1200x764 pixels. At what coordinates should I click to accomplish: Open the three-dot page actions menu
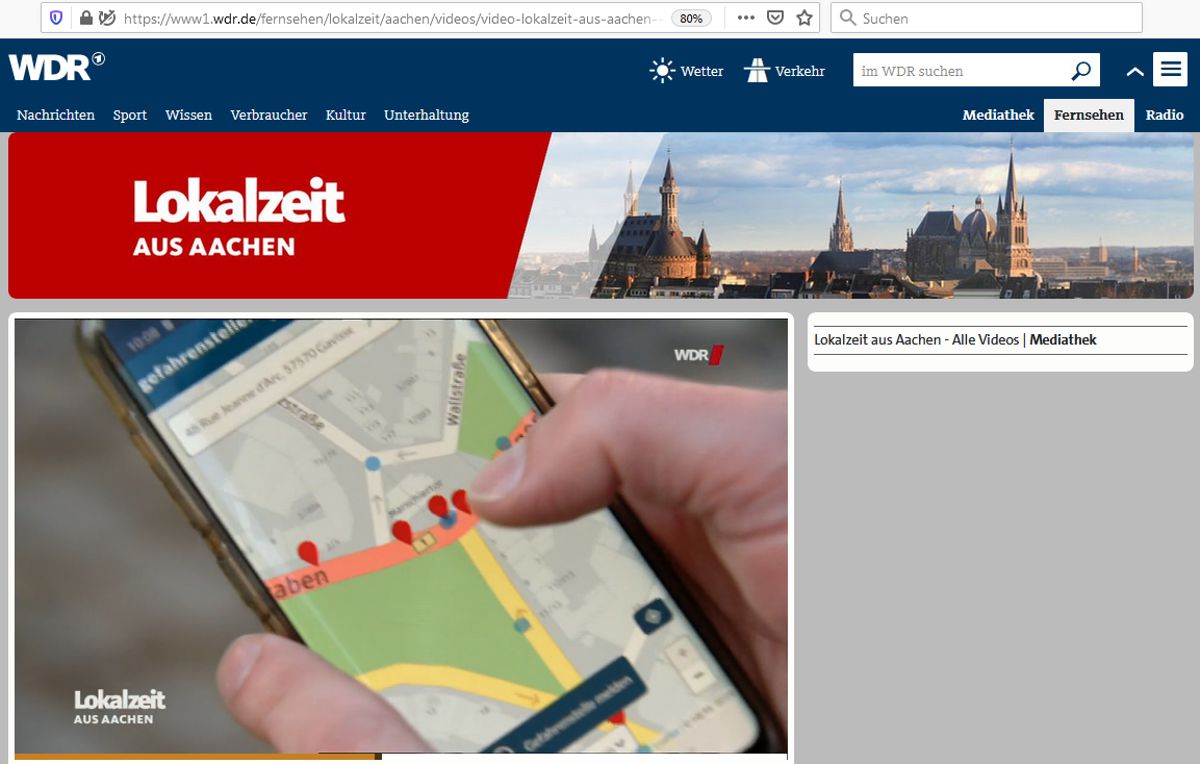pyautogui.click(x=746, y=18)
